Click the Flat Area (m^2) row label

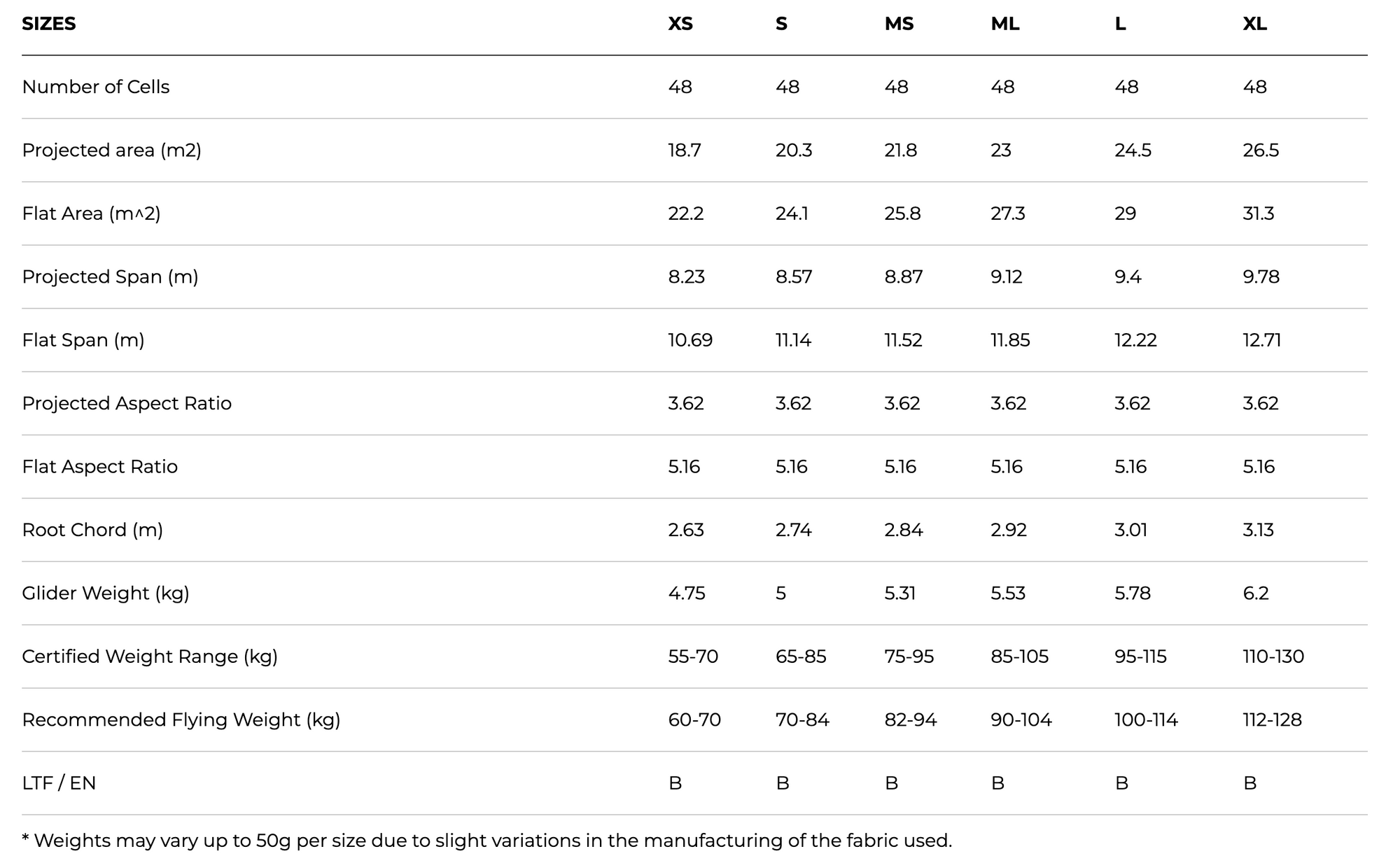(92, 213)
